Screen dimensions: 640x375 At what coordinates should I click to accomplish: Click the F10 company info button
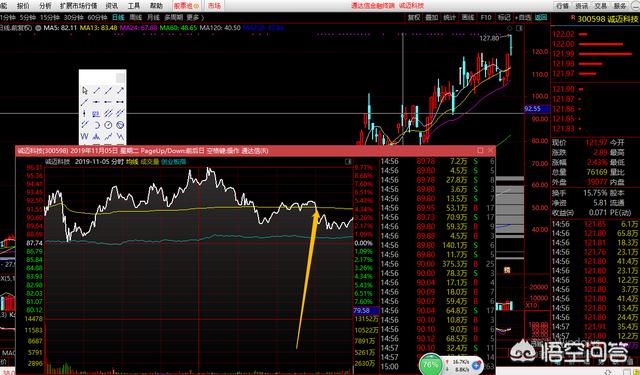point(486,18)
